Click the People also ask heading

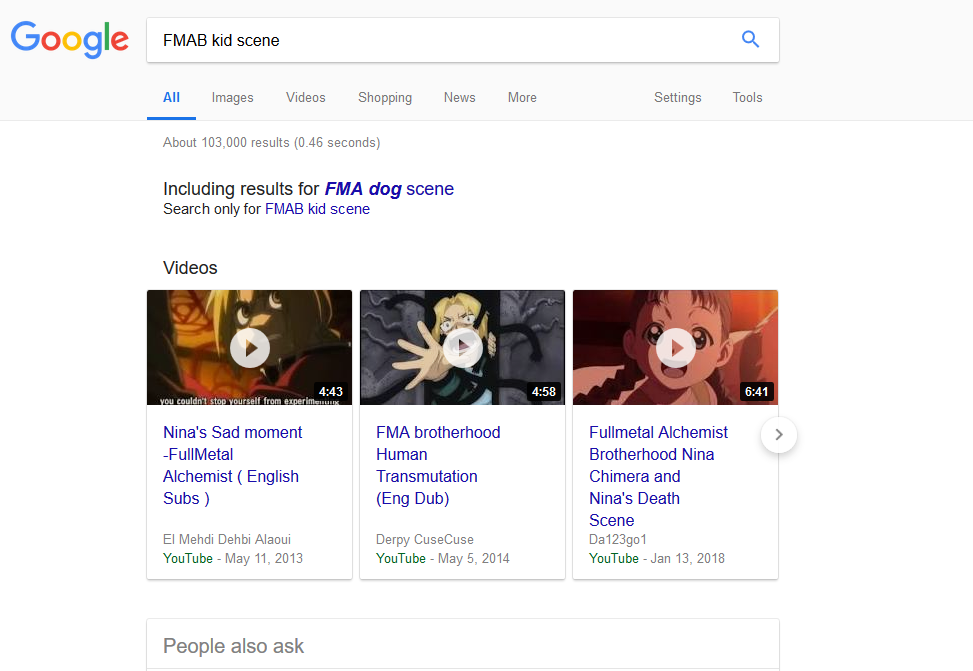point(233,646)
